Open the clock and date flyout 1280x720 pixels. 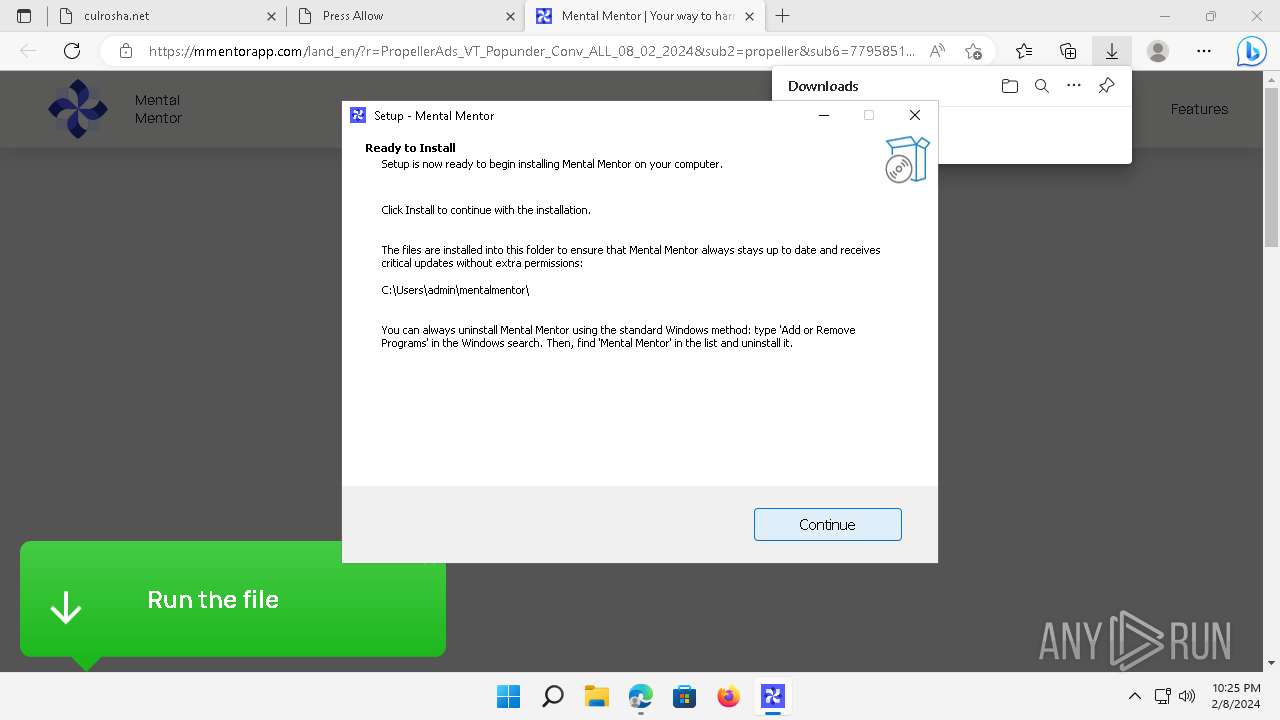pyautogui.click(x=1236, y=696)
